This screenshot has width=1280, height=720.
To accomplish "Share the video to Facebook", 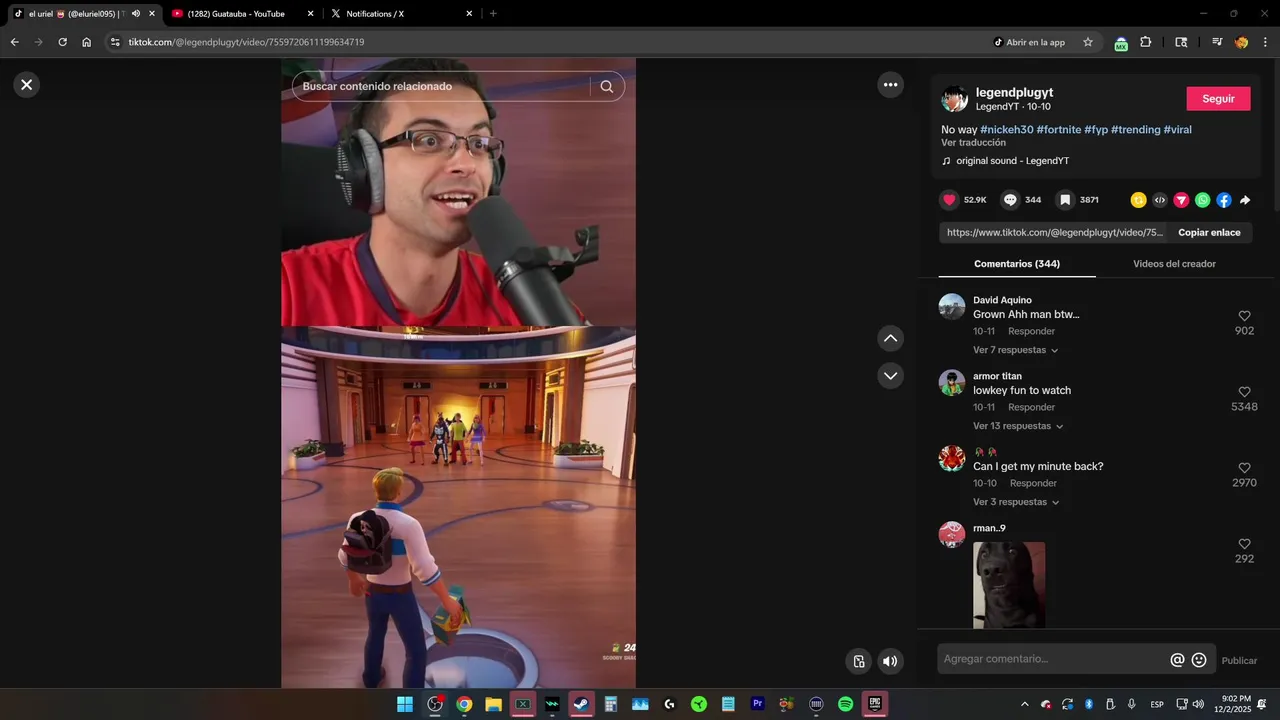I will [1224, 200].
